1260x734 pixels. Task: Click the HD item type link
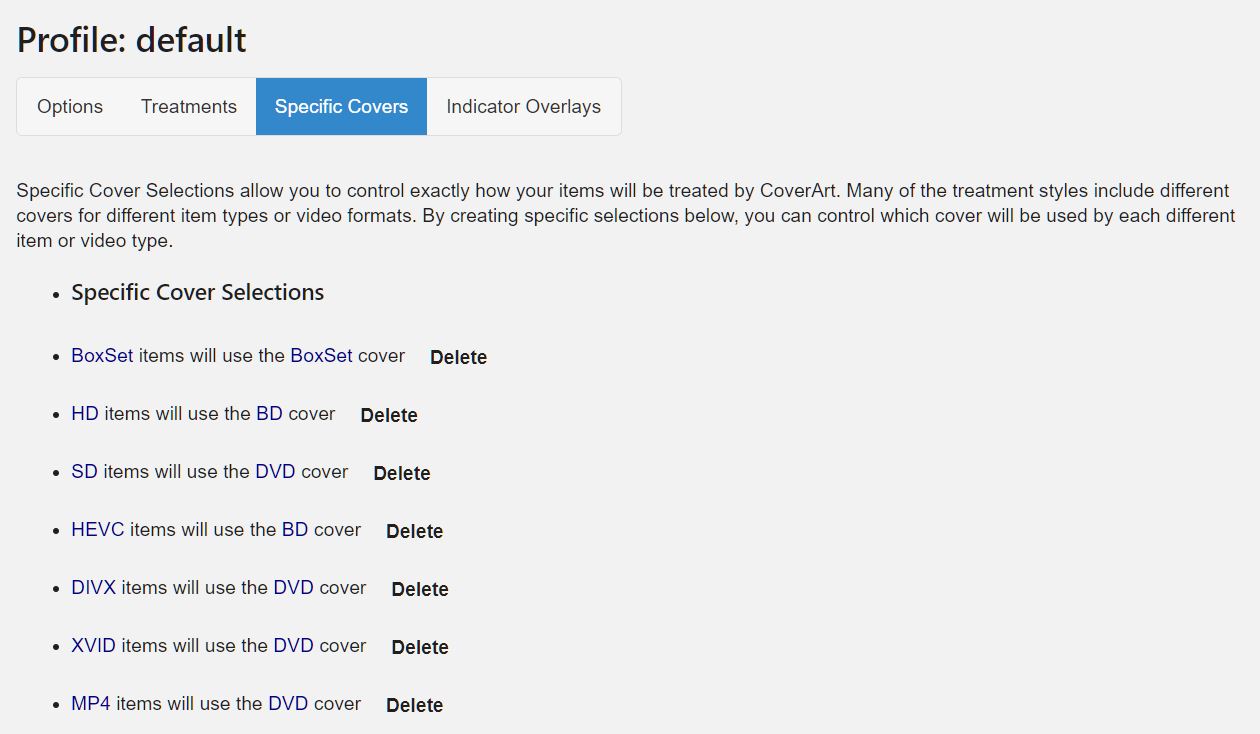(85, 413)
